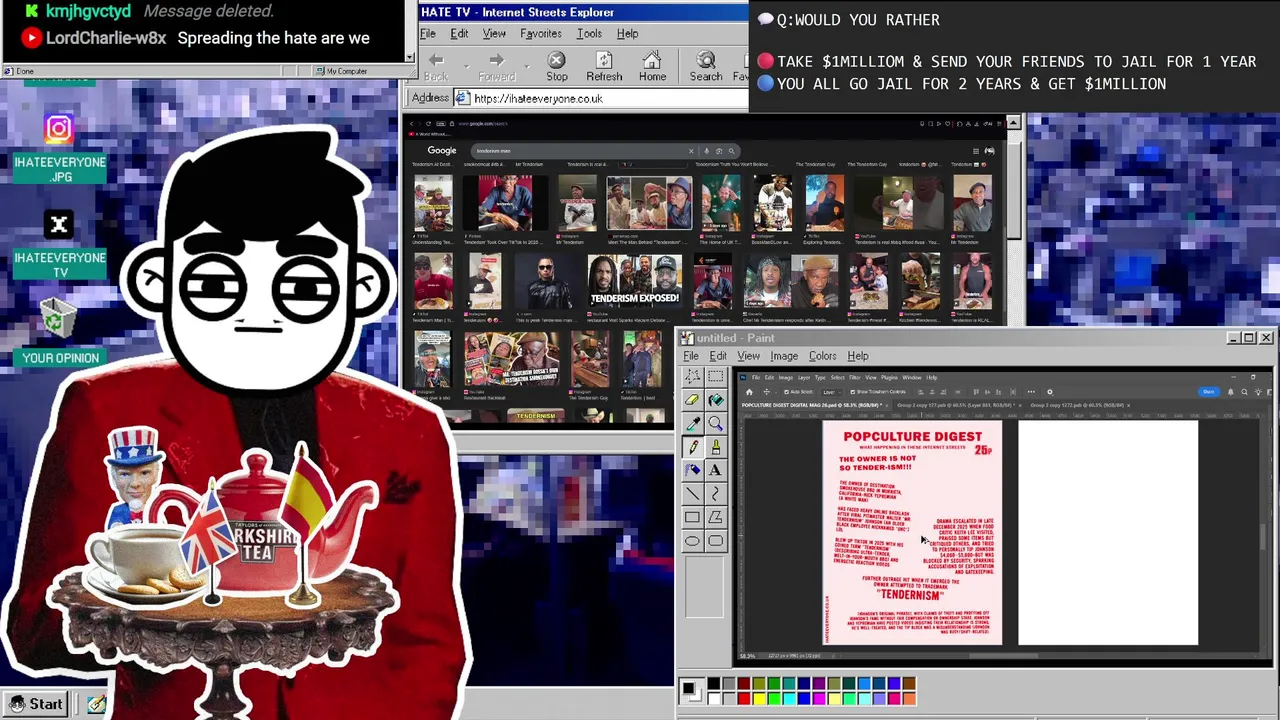Click the Google logo on the search page

(x=441, y=150)
